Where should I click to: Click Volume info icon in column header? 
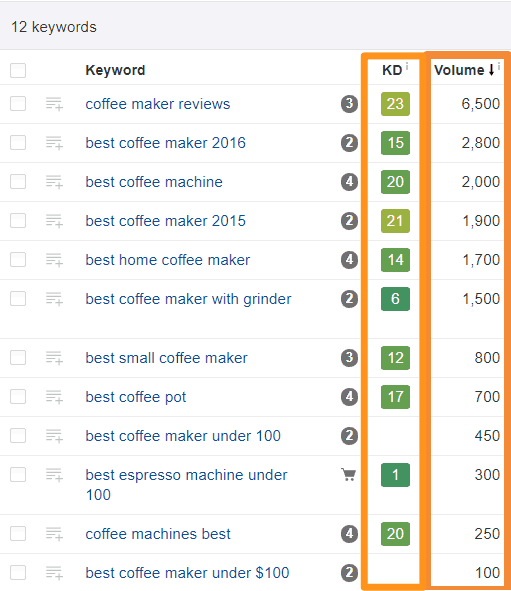499,66
